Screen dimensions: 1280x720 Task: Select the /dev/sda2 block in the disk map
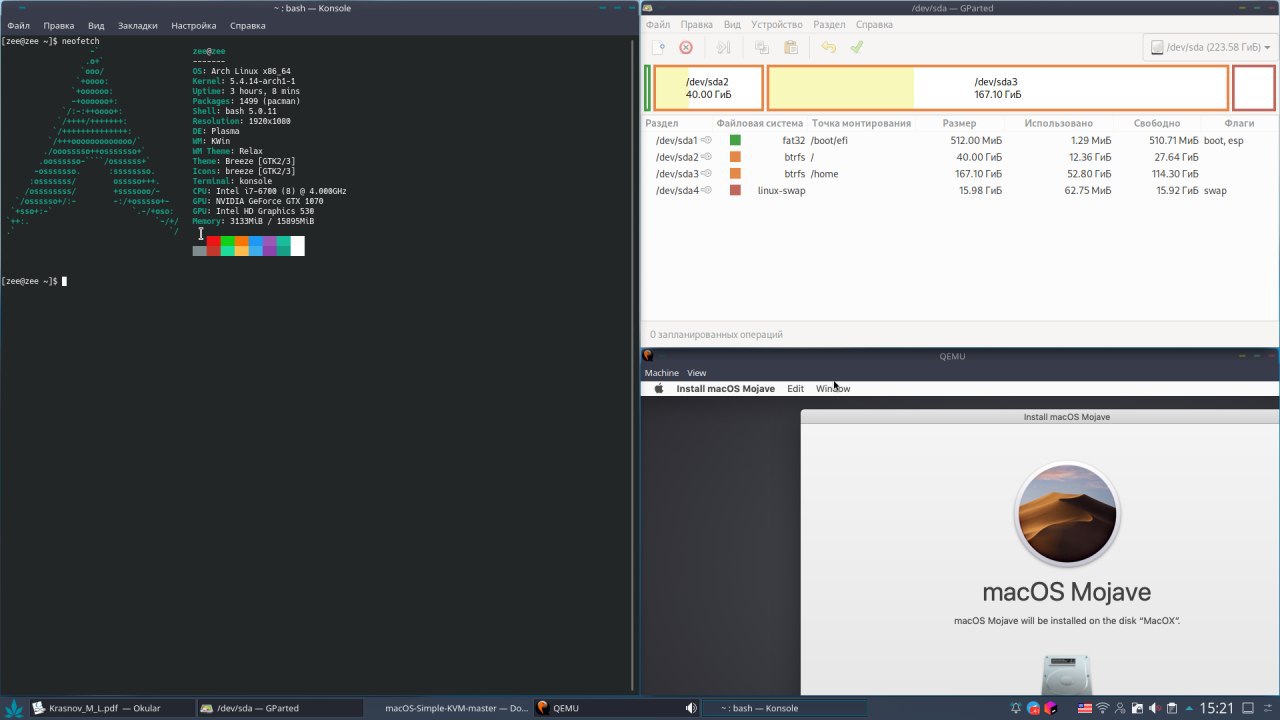tap(708, 88)
